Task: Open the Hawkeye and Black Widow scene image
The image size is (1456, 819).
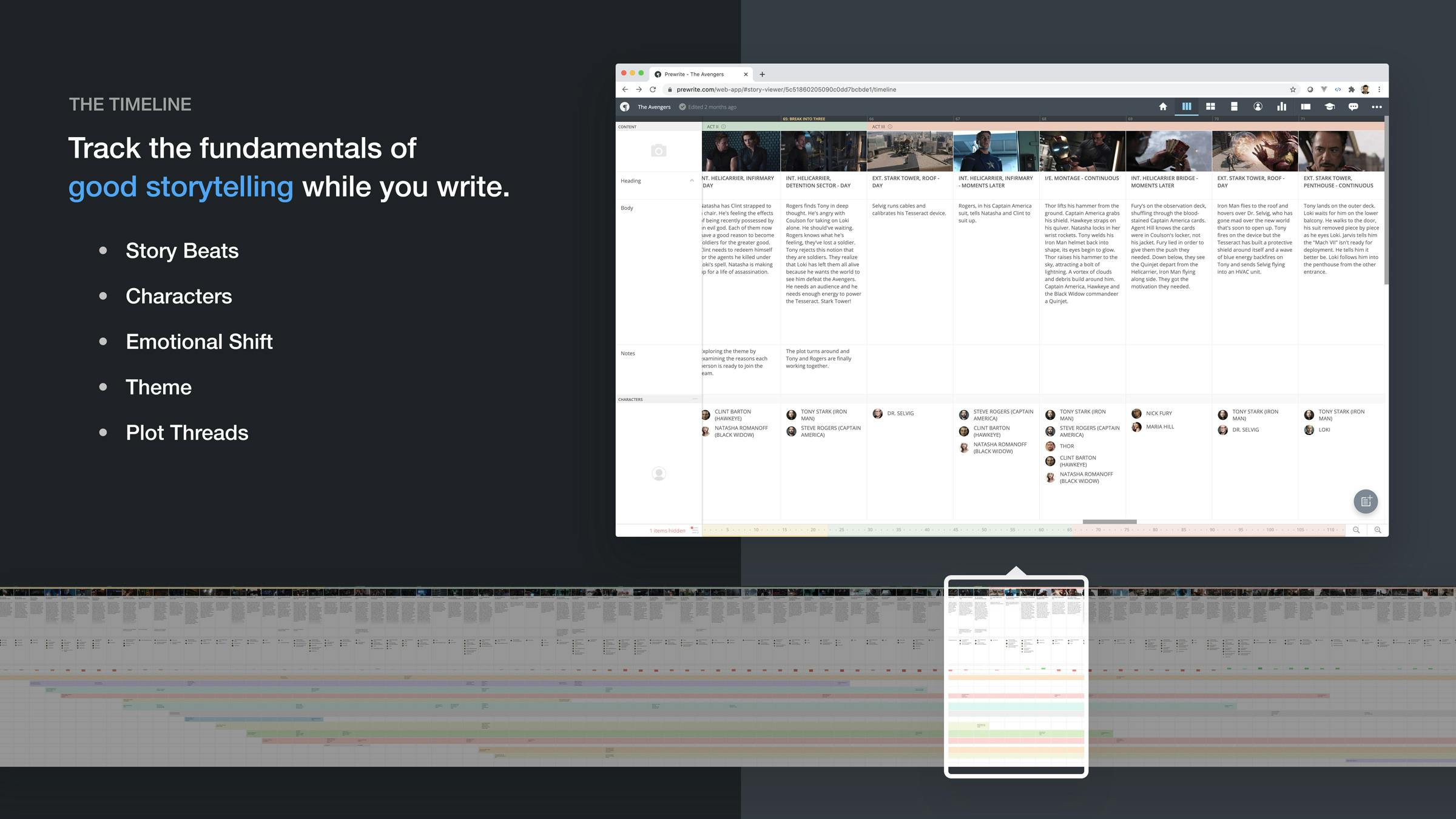Action: (741, 151)
